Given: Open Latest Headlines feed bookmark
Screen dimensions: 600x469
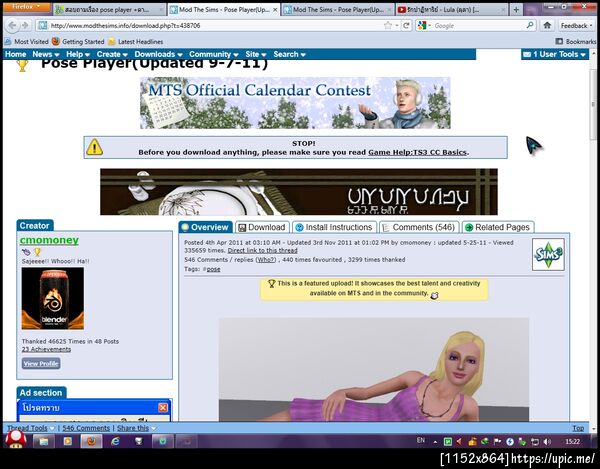Looking at the screenshot, I should (135, 41).
